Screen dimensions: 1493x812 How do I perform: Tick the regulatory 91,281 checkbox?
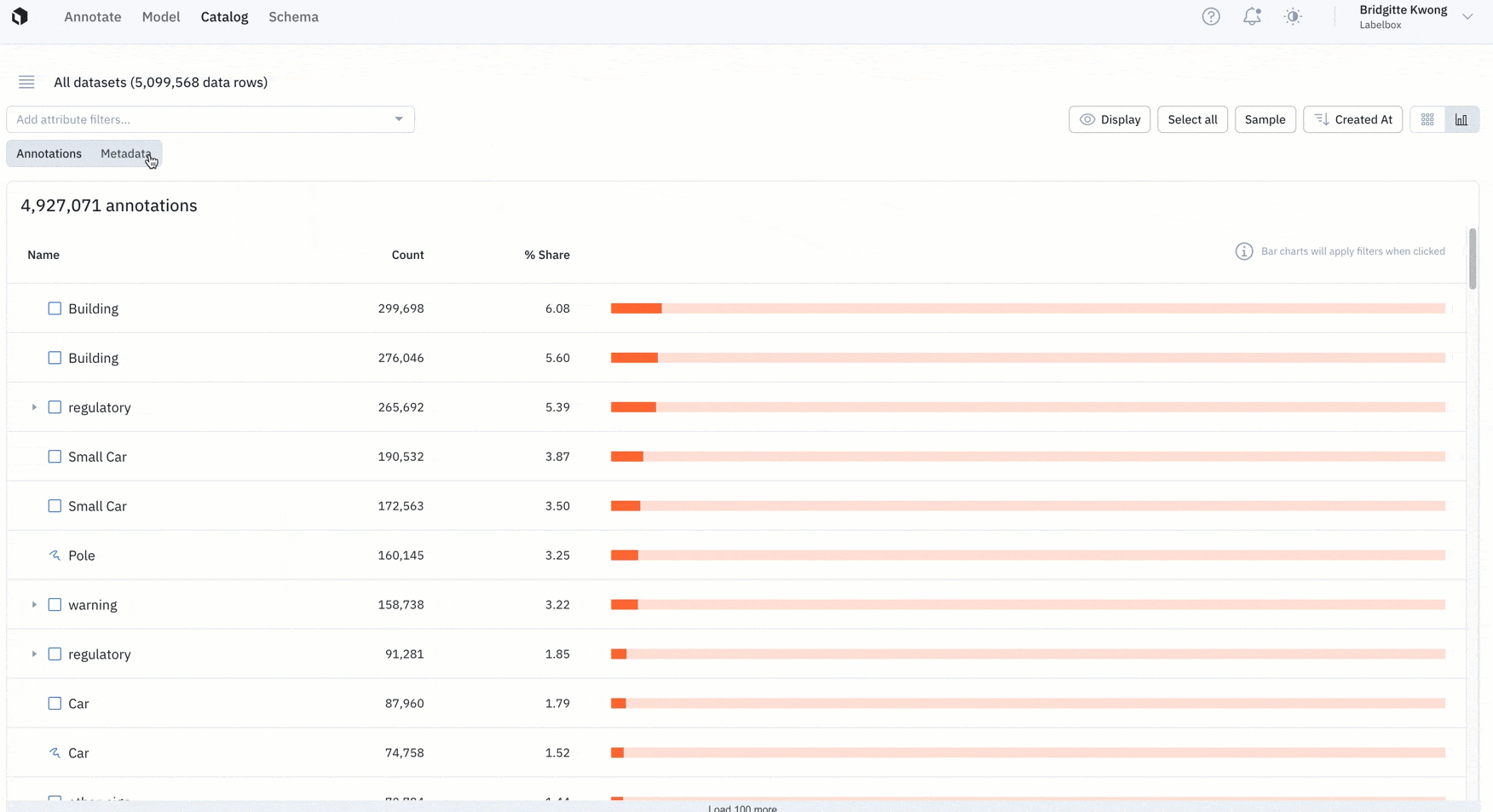tap(55, 654)
